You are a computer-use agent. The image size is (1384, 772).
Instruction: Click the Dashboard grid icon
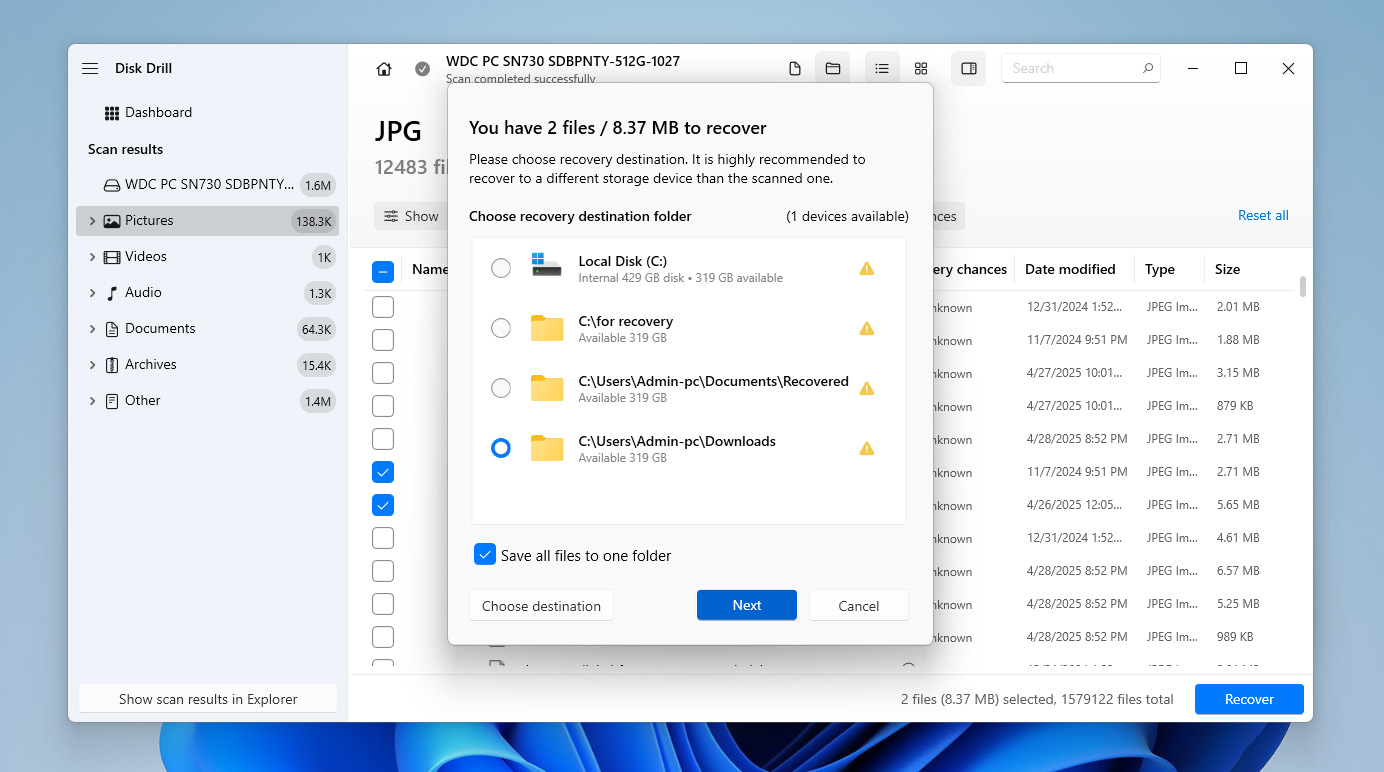[x=112, y=112]
